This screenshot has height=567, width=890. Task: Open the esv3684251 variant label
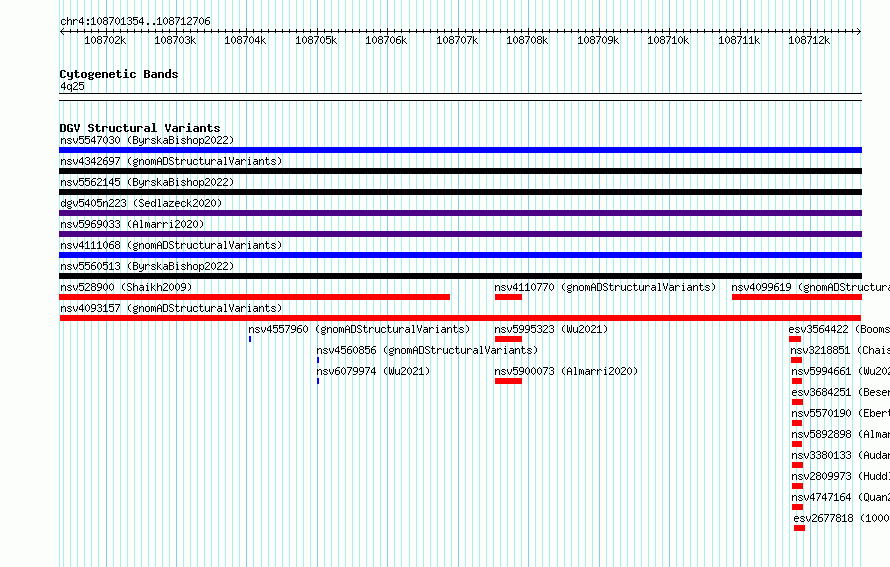coord(841,392)
